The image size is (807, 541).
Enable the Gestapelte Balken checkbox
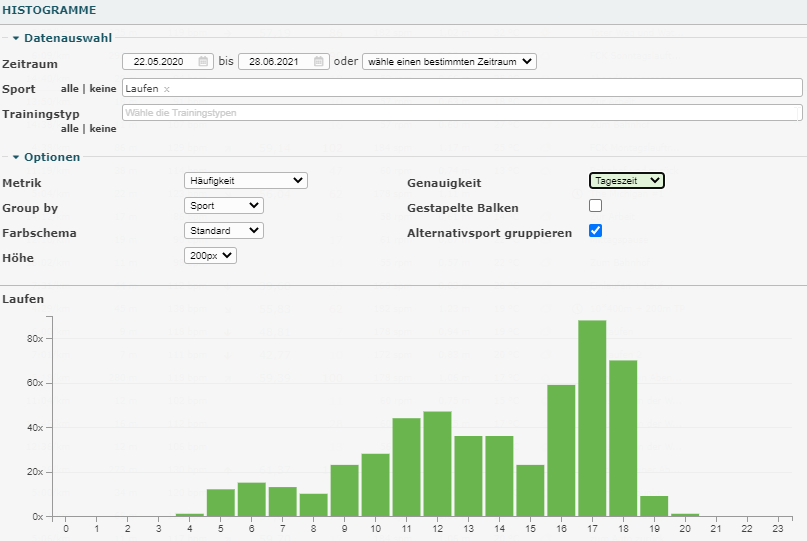coord(595,206)
